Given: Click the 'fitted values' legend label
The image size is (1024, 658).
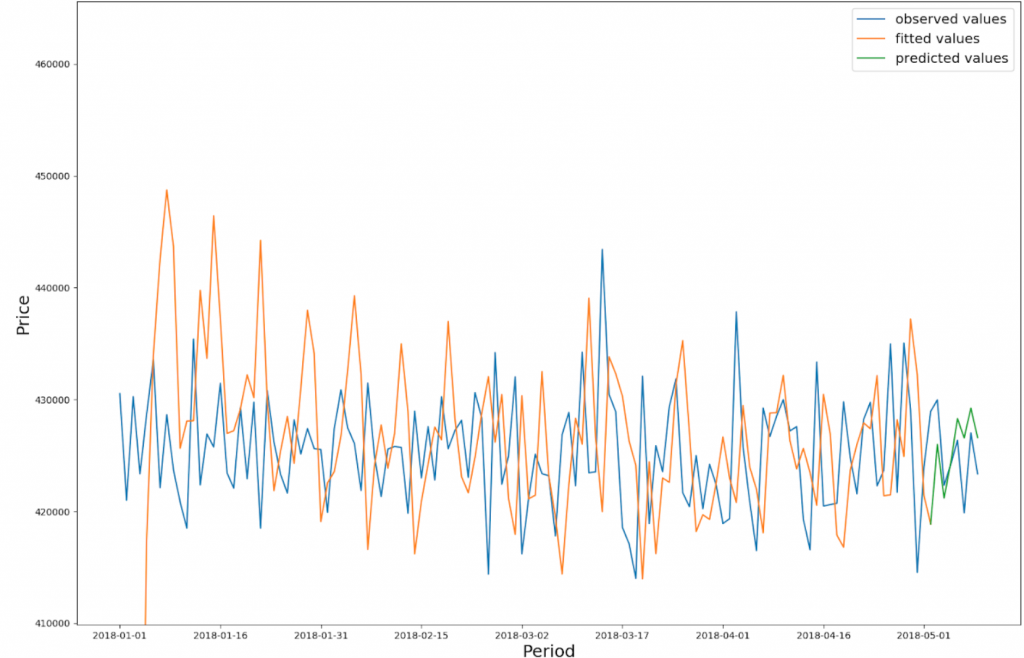Looking at the screenshot, I should pos(937,39).
